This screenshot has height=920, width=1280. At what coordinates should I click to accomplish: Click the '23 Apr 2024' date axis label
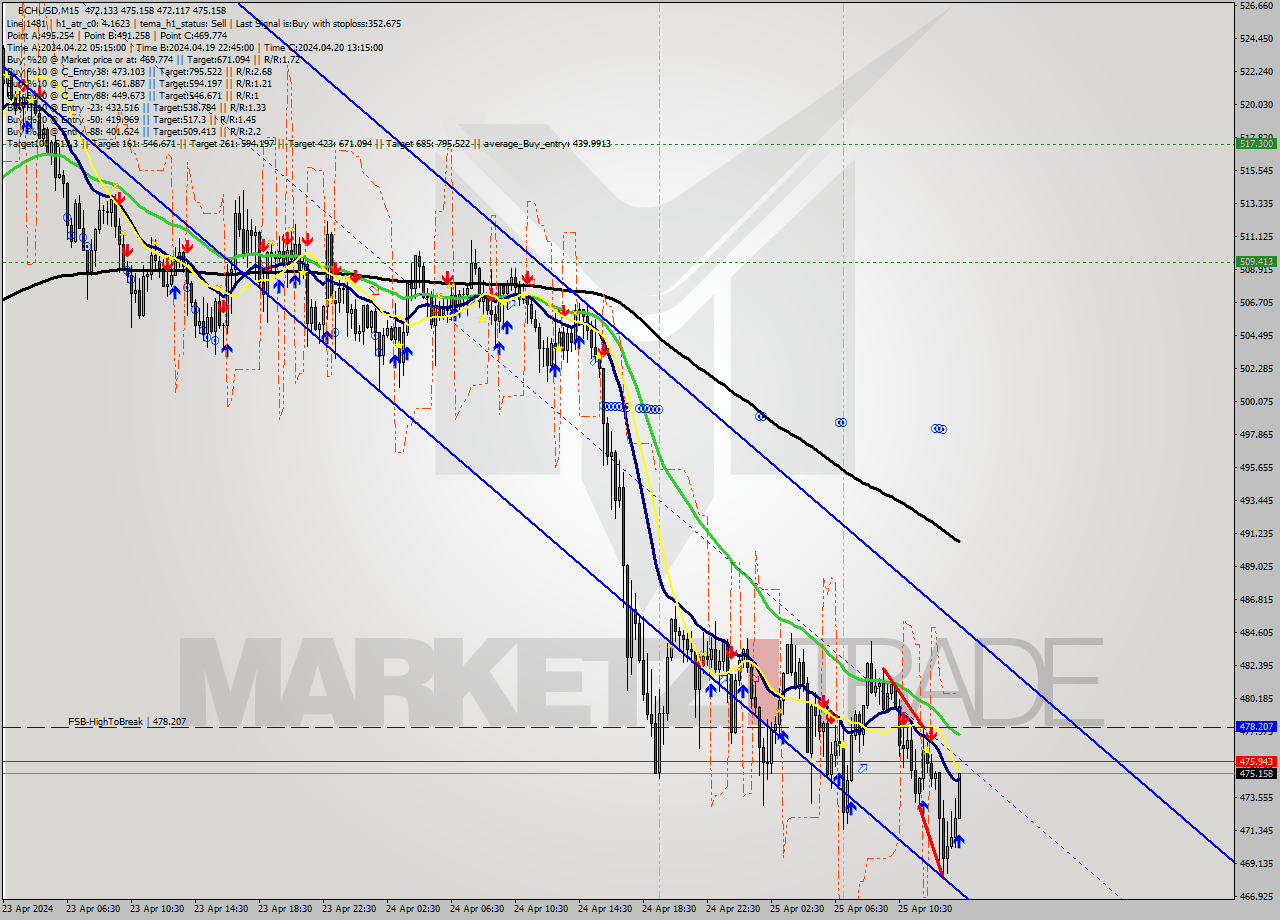(x=29, y=909)
